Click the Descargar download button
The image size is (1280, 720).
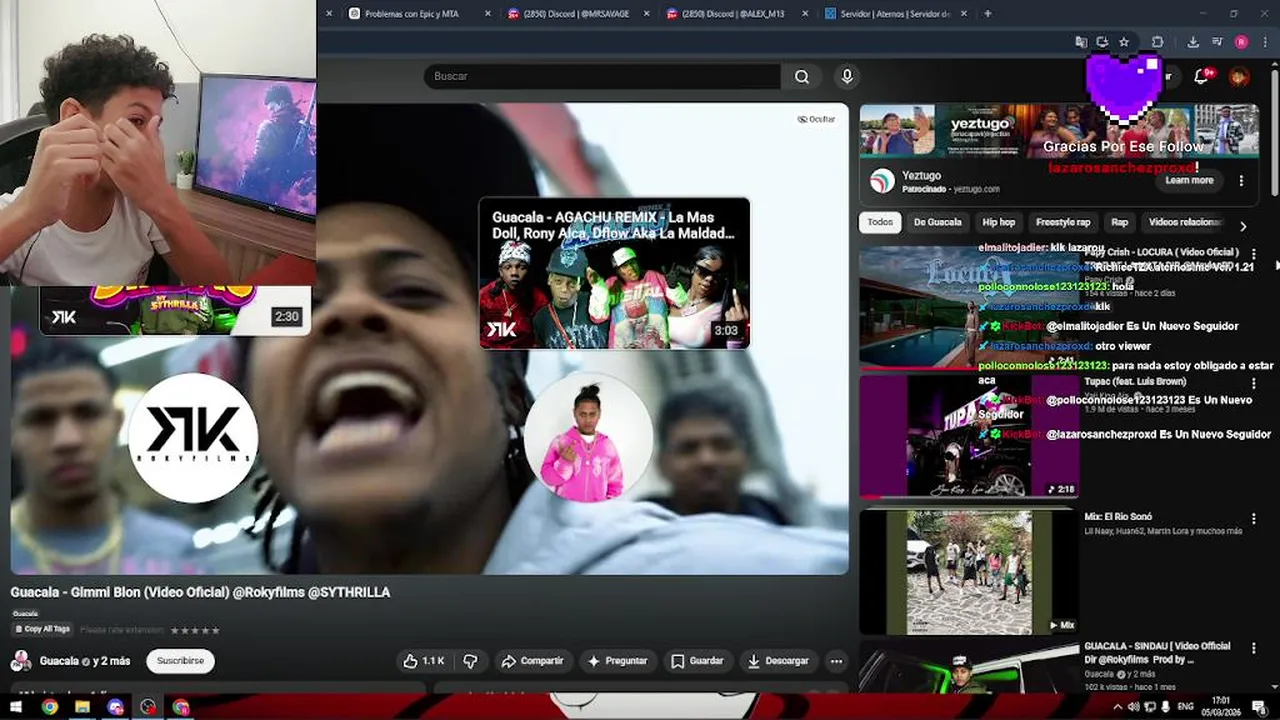coord(778,661)
